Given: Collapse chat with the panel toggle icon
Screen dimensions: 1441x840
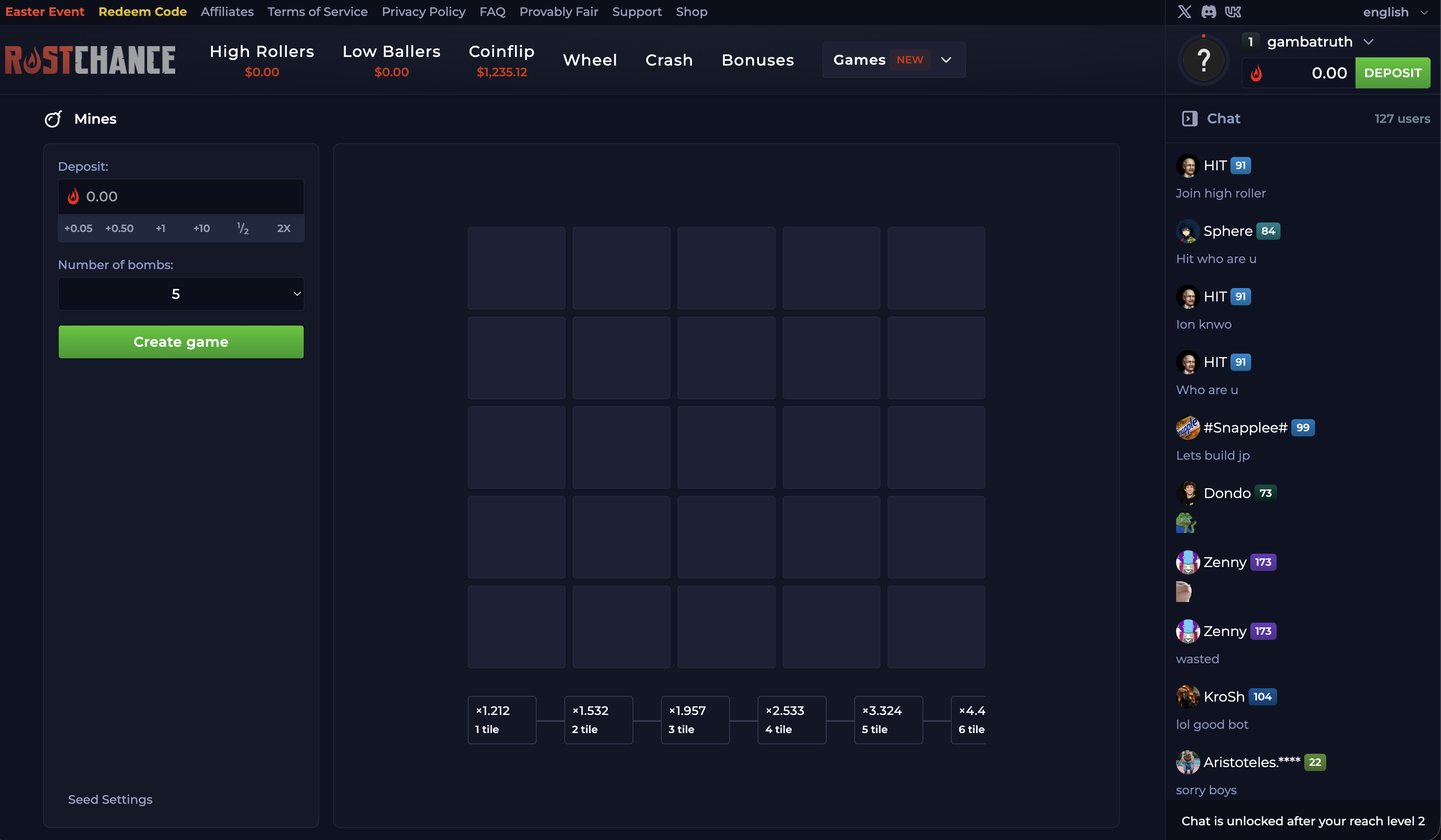Looking at the screenshot, I should tap(1189, 118).
